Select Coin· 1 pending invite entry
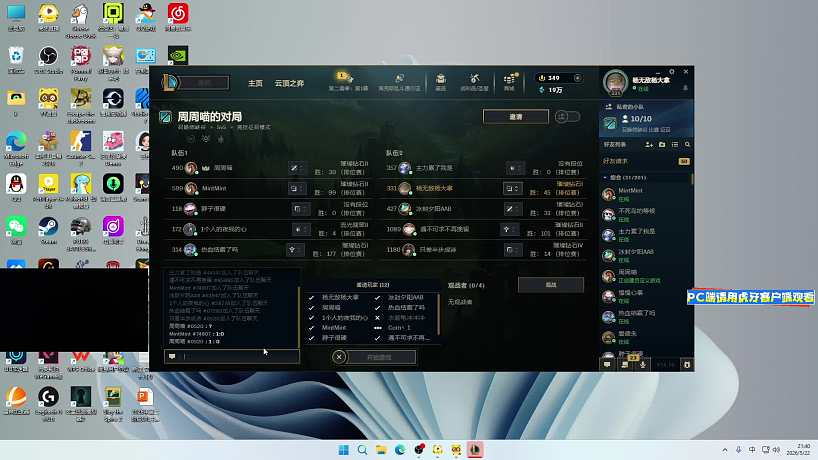Image resolution: width=818 pixels, height=460 pixels. (399, 328)
